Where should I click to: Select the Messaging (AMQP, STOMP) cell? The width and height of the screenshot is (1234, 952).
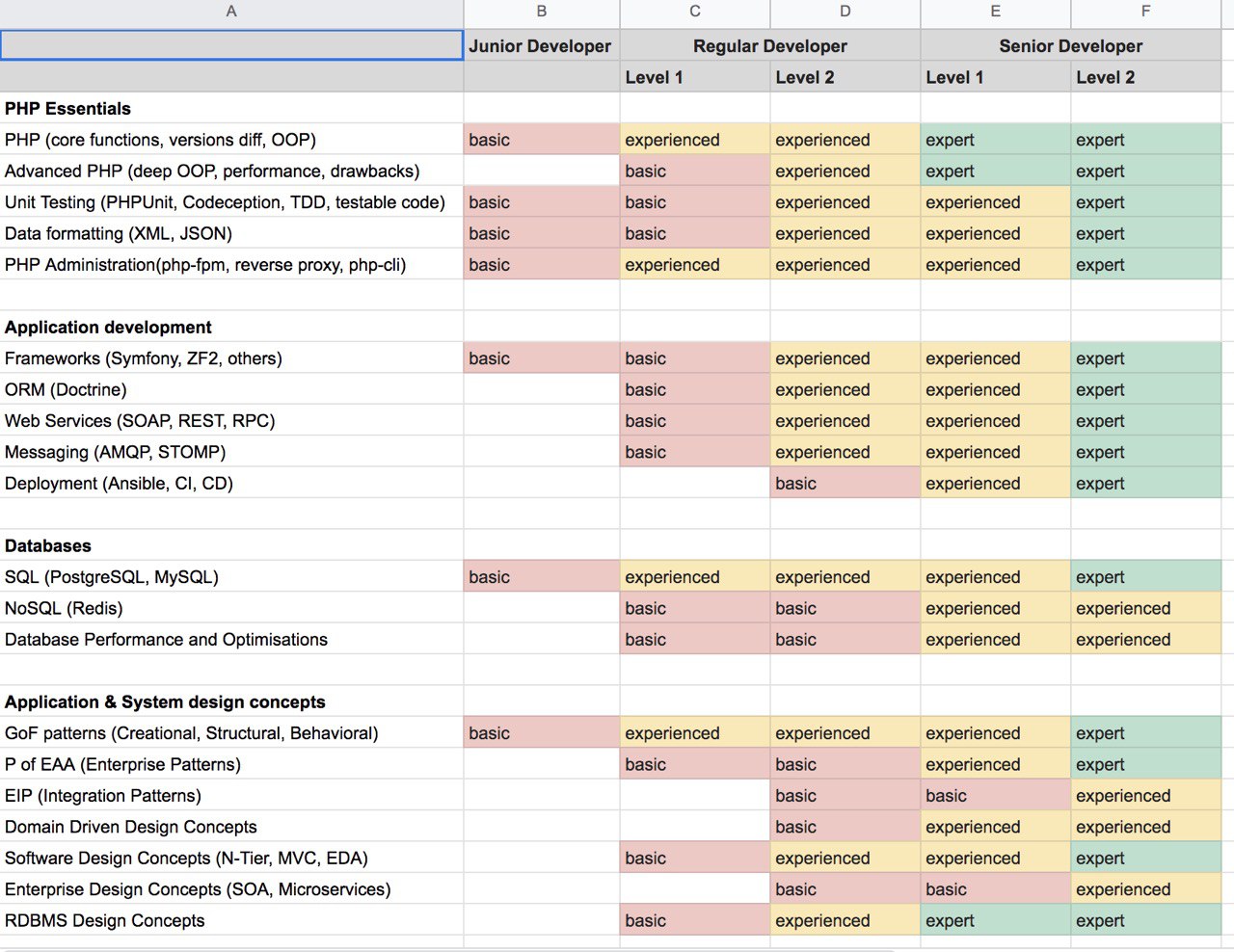pos(231,452)
